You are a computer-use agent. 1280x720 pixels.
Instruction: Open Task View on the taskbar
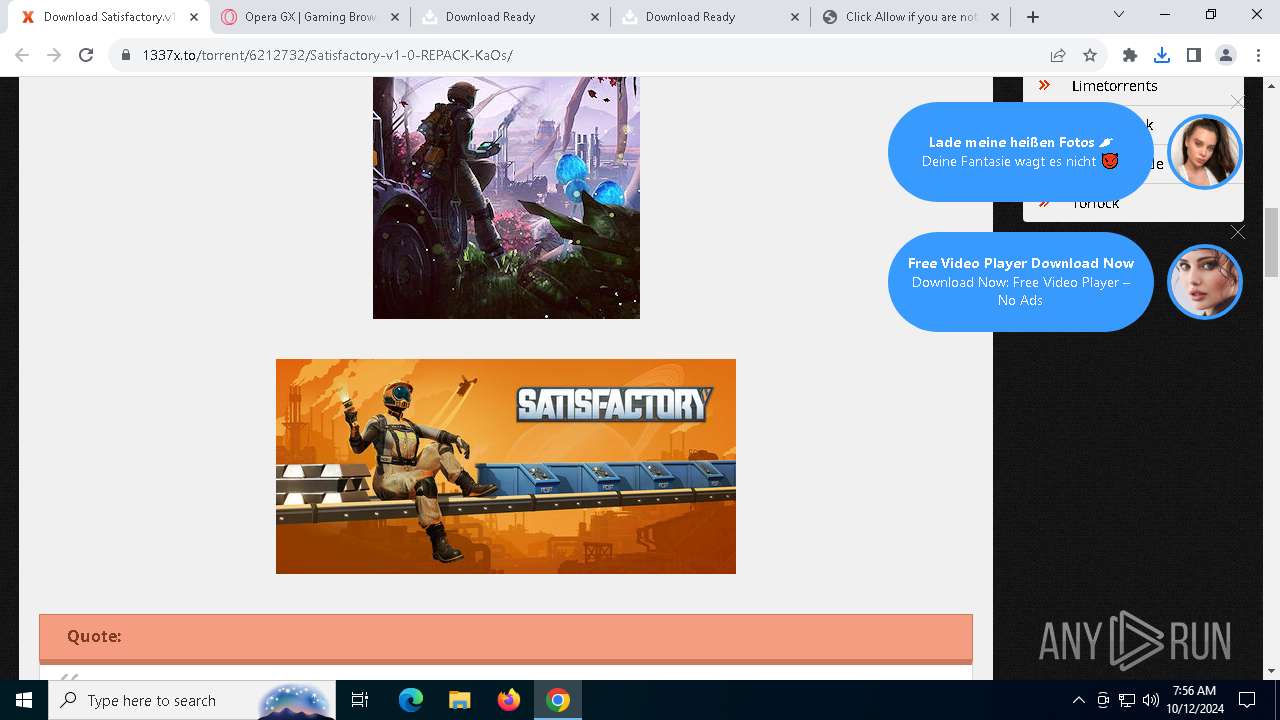360,700
